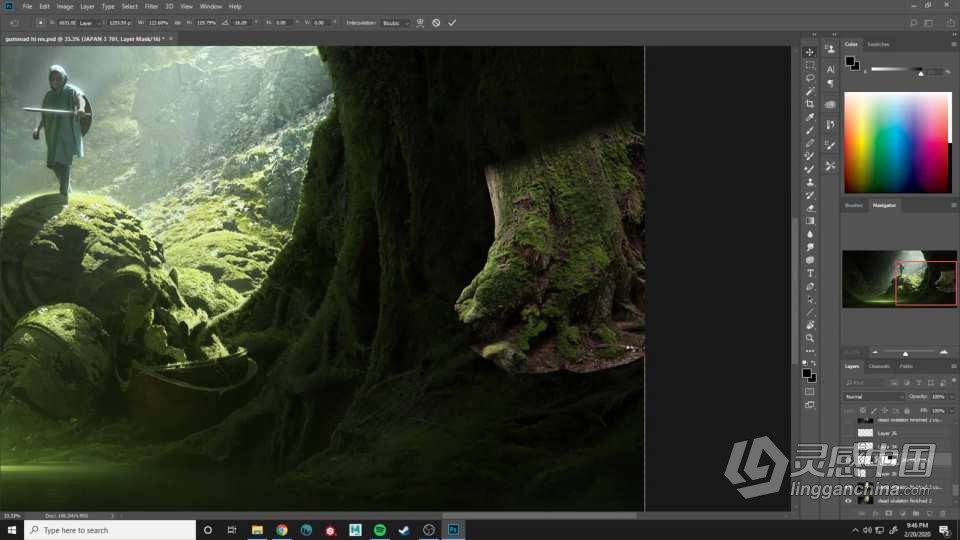Screen dimensions: 960x540
Task: Toggle maintain aspect ratio link
Action: pos(178,23)
